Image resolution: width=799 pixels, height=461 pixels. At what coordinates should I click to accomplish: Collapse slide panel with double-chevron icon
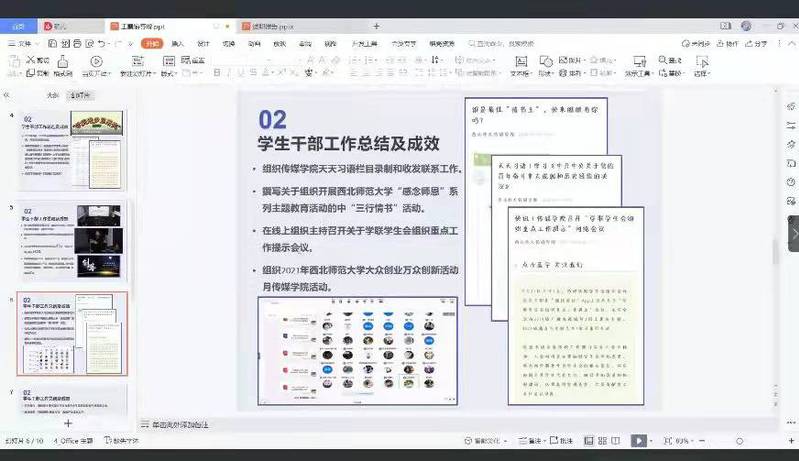tap(8, 95)
